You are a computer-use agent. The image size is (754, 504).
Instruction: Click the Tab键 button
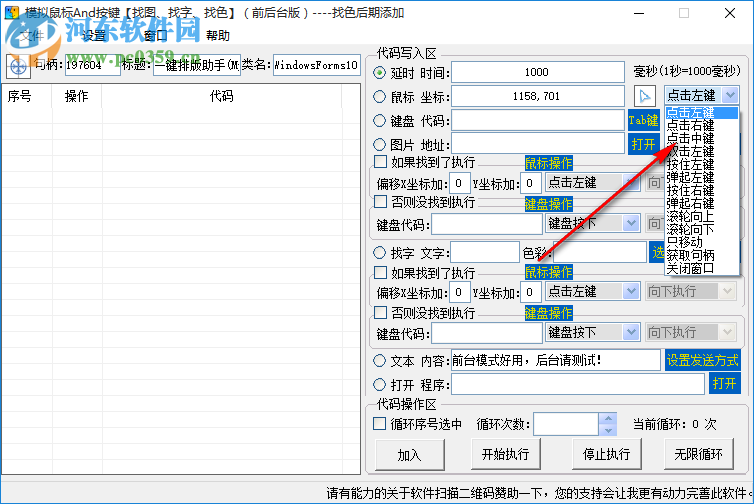tap(643, 120)
